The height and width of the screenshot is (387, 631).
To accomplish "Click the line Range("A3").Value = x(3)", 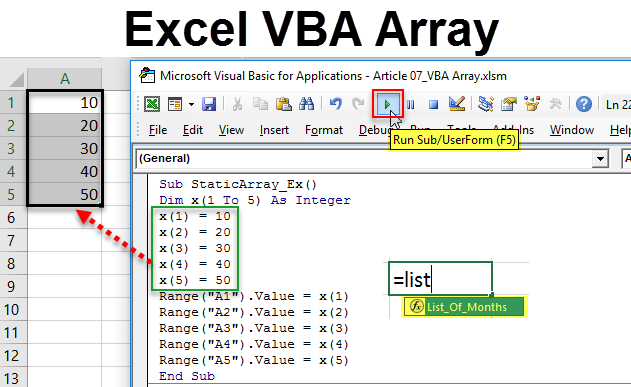I will (254, 328).
